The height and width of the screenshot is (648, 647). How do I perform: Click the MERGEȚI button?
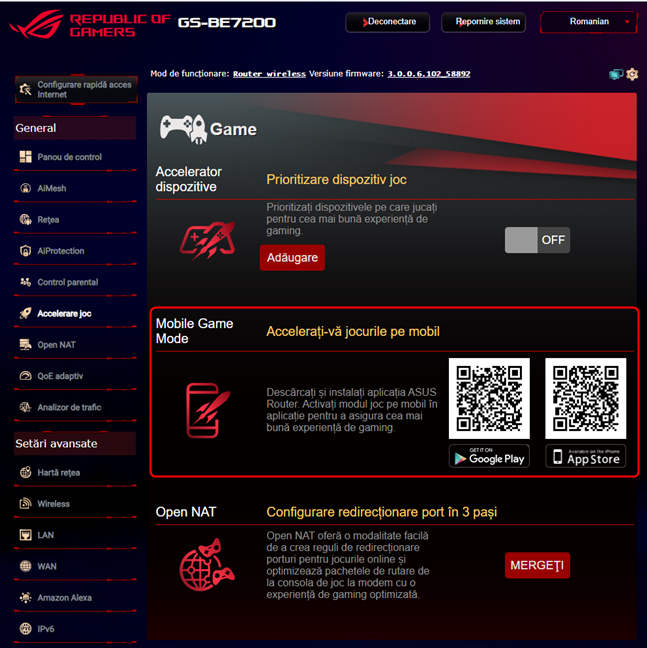[x=537, y=565]
